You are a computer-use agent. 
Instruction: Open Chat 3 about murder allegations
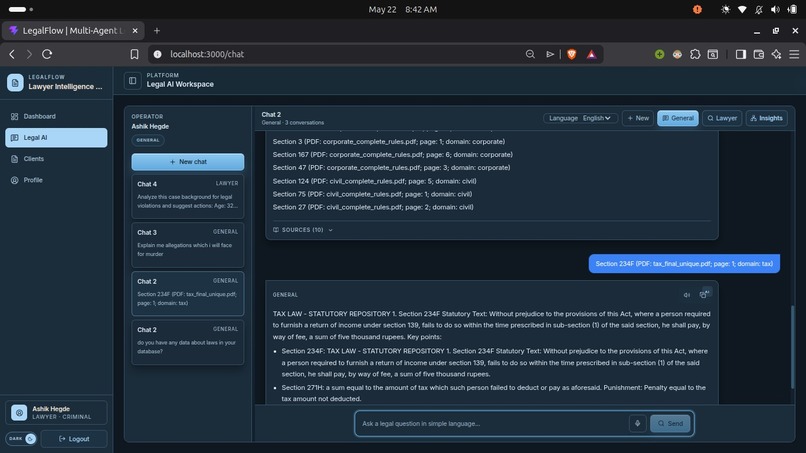tap(188, 244)
